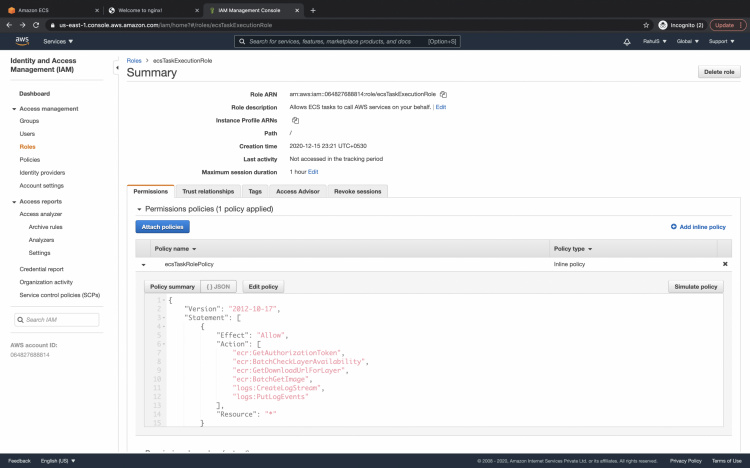
Task: Copy the Role ARN with the copy icon
Action: [x=443, y=94]
